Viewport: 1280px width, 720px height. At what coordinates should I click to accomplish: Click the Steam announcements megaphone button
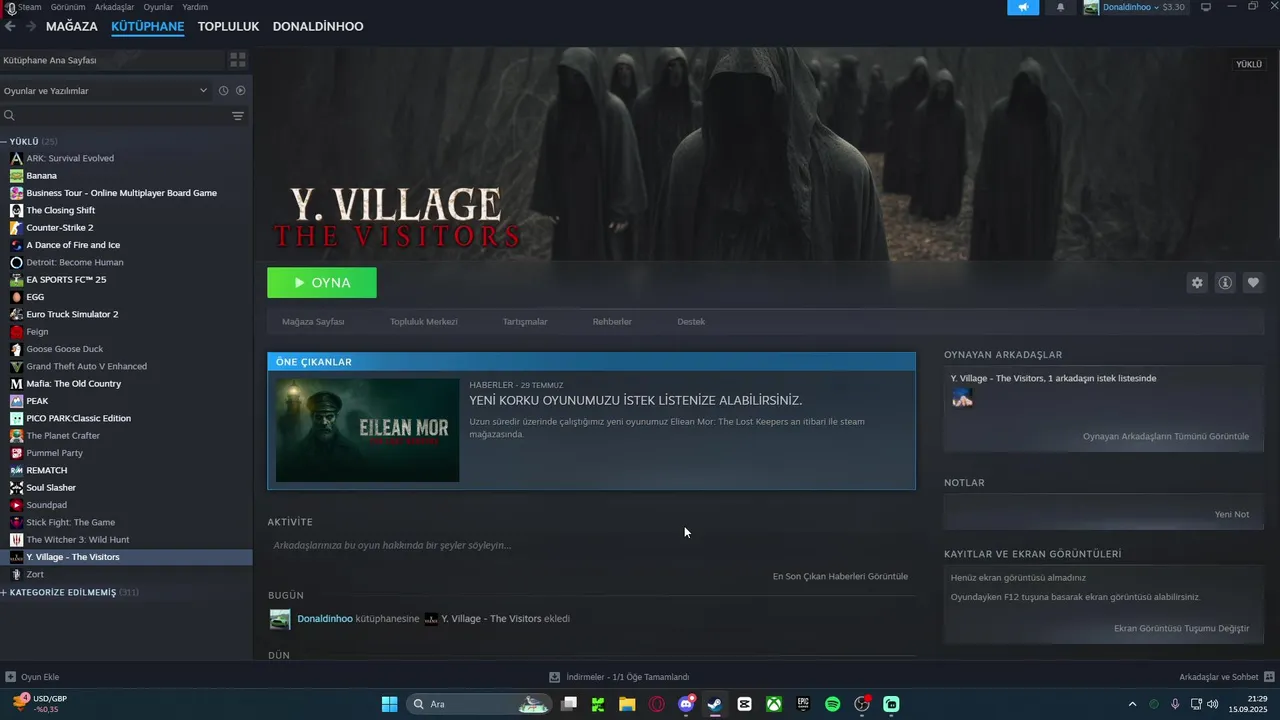click(x=1023, y=7)
